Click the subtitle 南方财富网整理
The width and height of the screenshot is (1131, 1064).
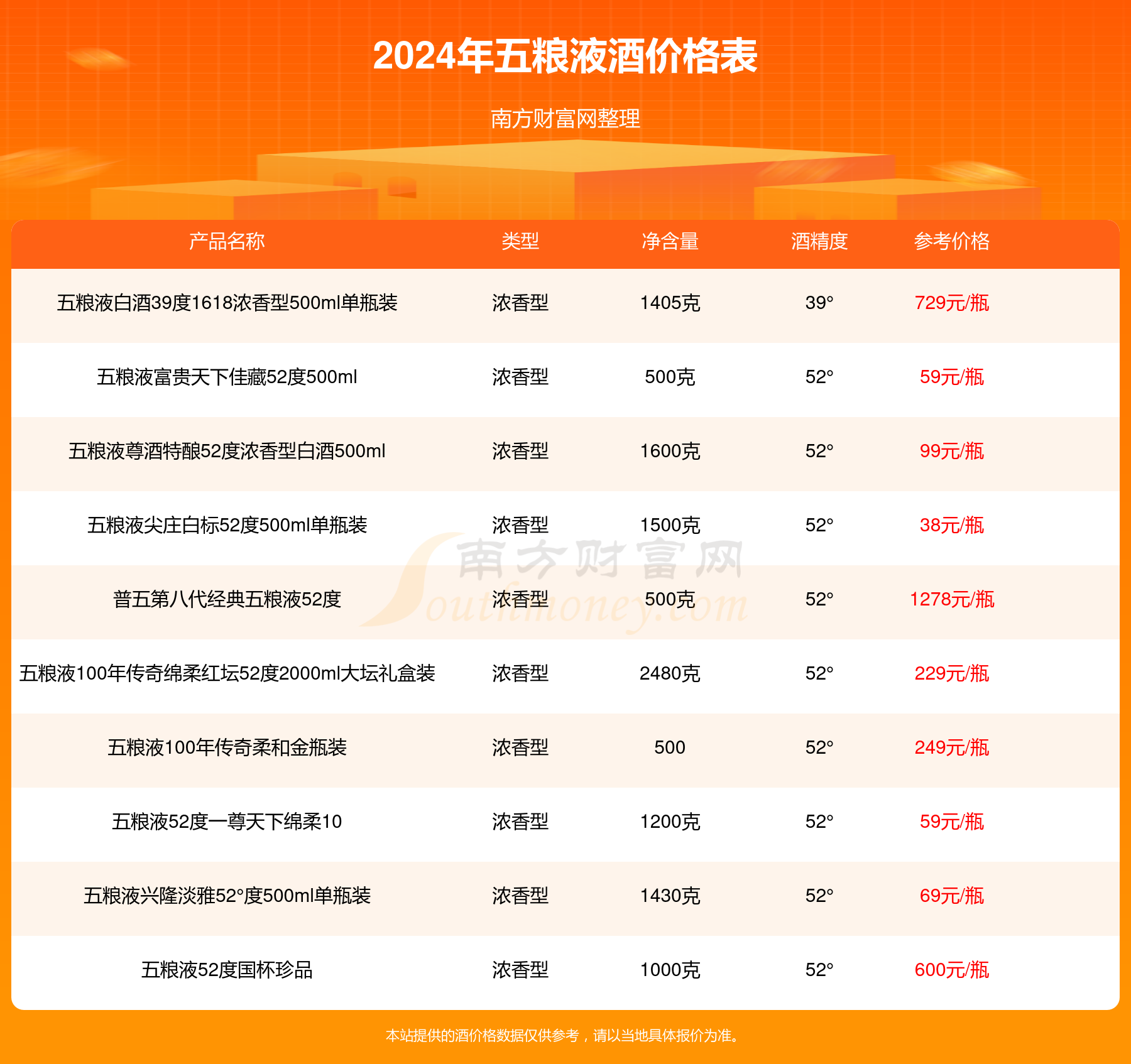(x=565, y=118)
